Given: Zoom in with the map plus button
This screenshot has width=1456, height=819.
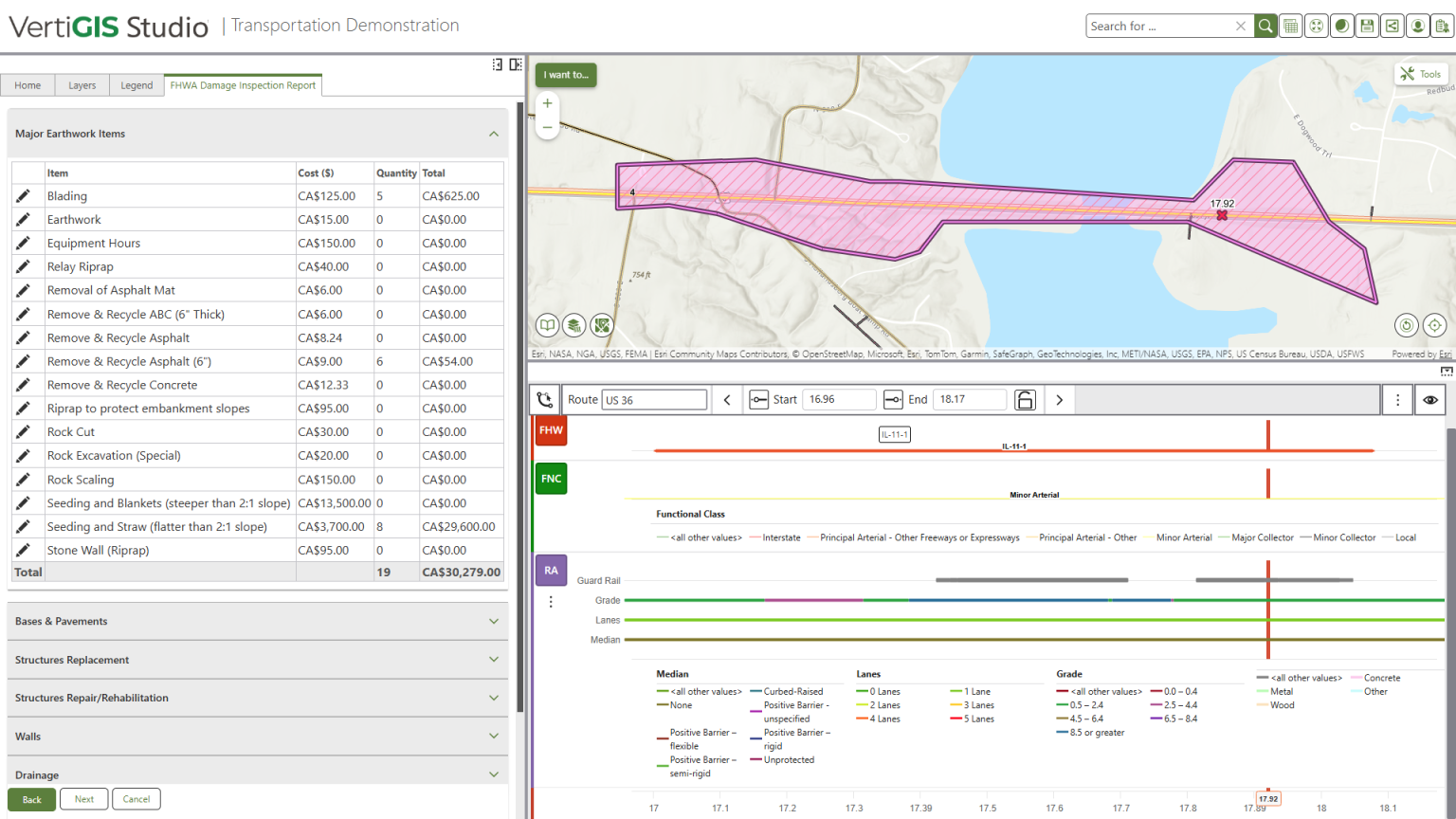Looking at the screenshot, I should [547, 103].
